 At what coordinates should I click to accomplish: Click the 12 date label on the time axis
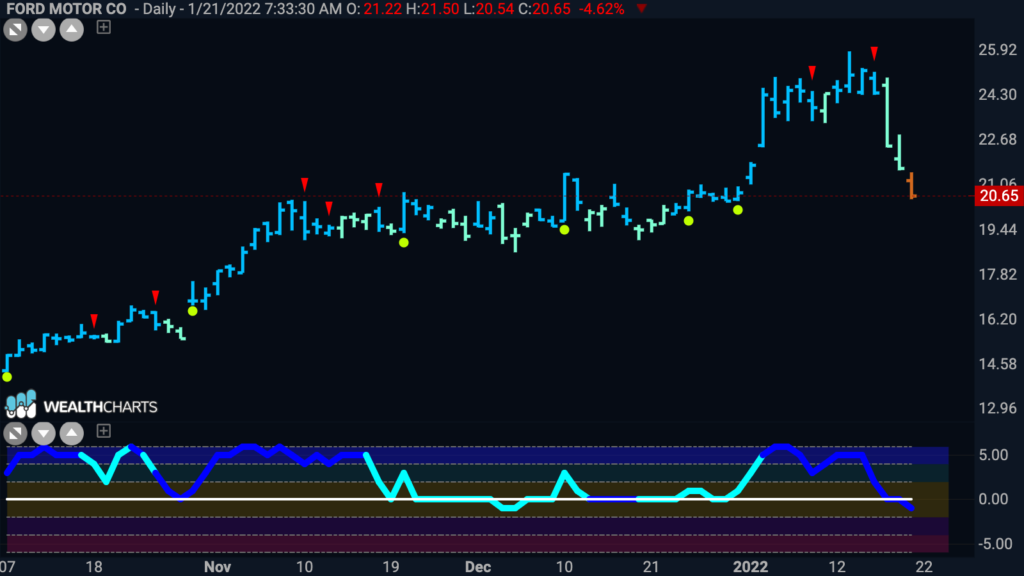[x=837, y=567]
